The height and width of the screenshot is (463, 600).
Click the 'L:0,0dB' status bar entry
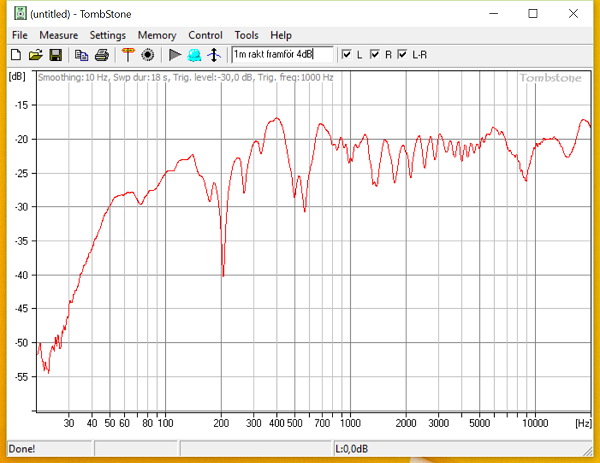pyautogui.click(x=352, y=448)
